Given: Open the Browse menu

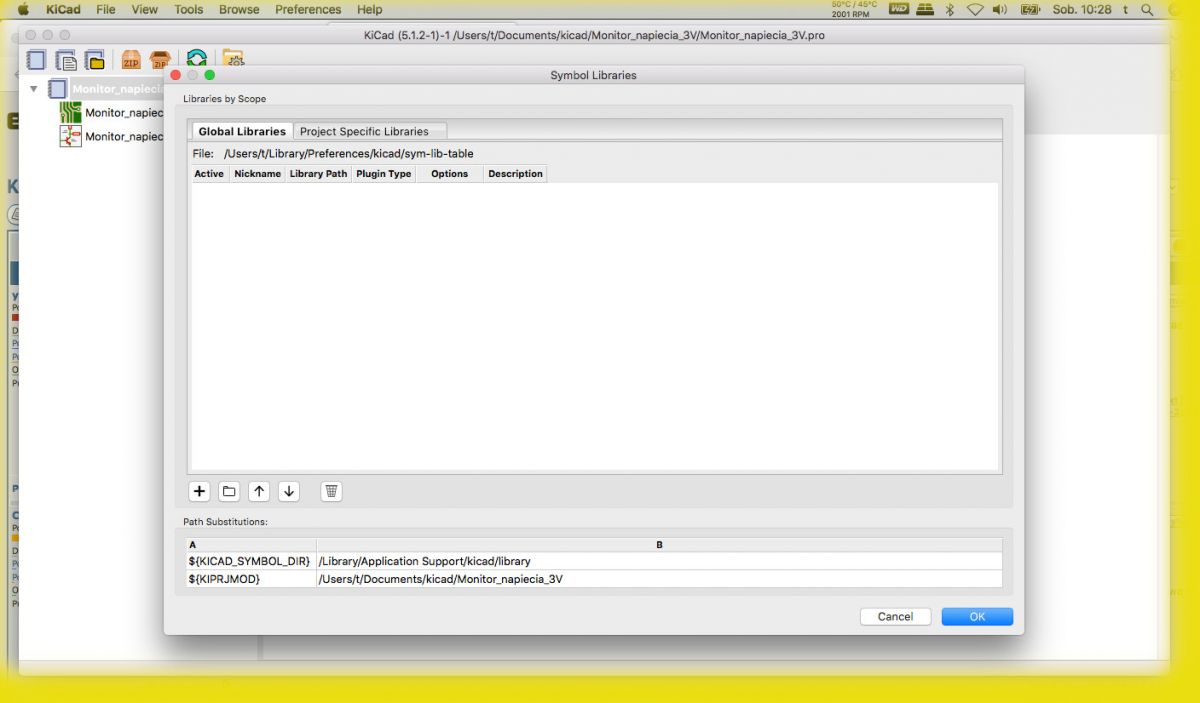Looking at the screenshot, I should pos(239,9).
